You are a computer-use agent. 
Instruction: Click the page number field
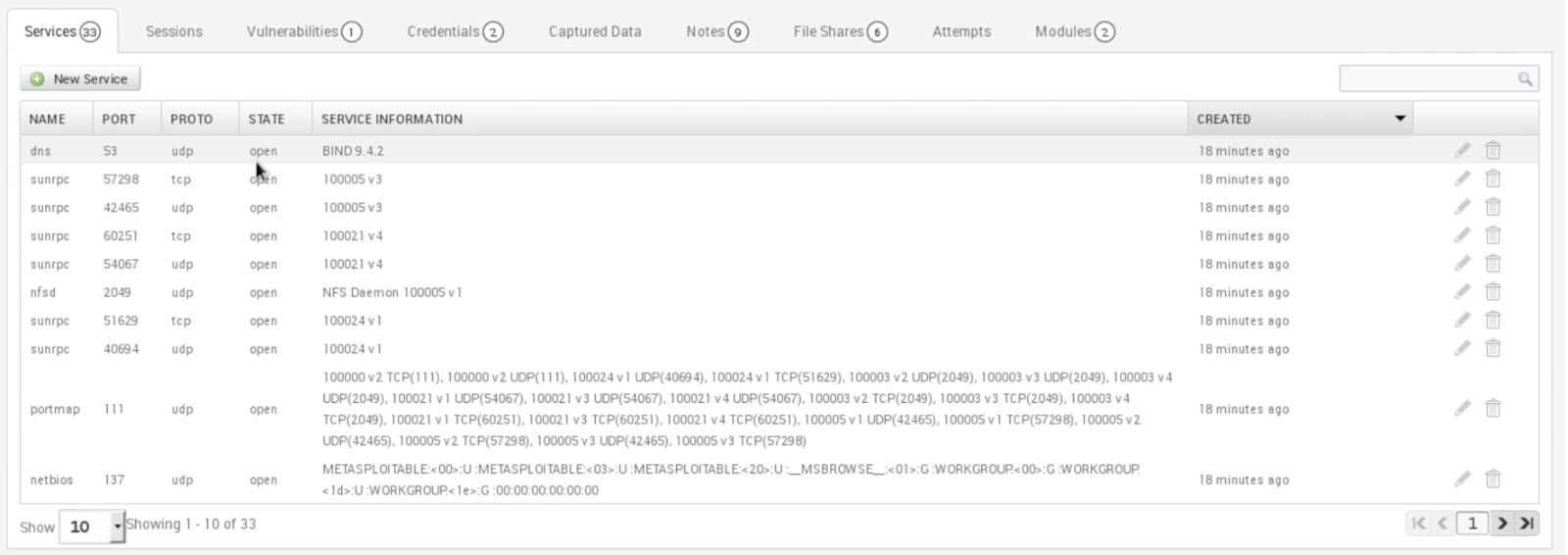[1472, 524]
